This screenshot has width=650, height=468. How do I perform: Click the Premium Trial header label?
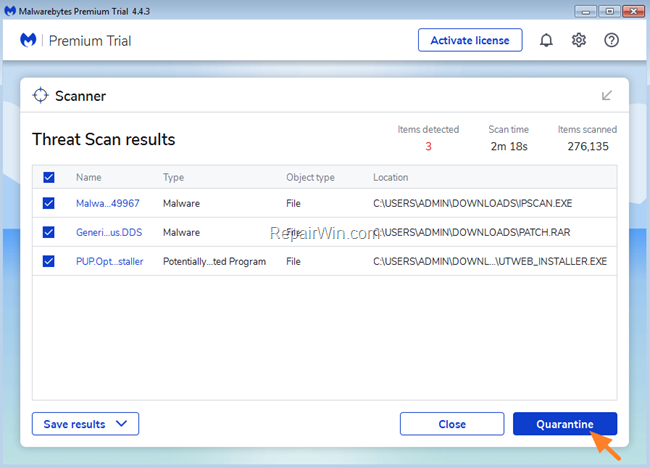click(90, 41)
